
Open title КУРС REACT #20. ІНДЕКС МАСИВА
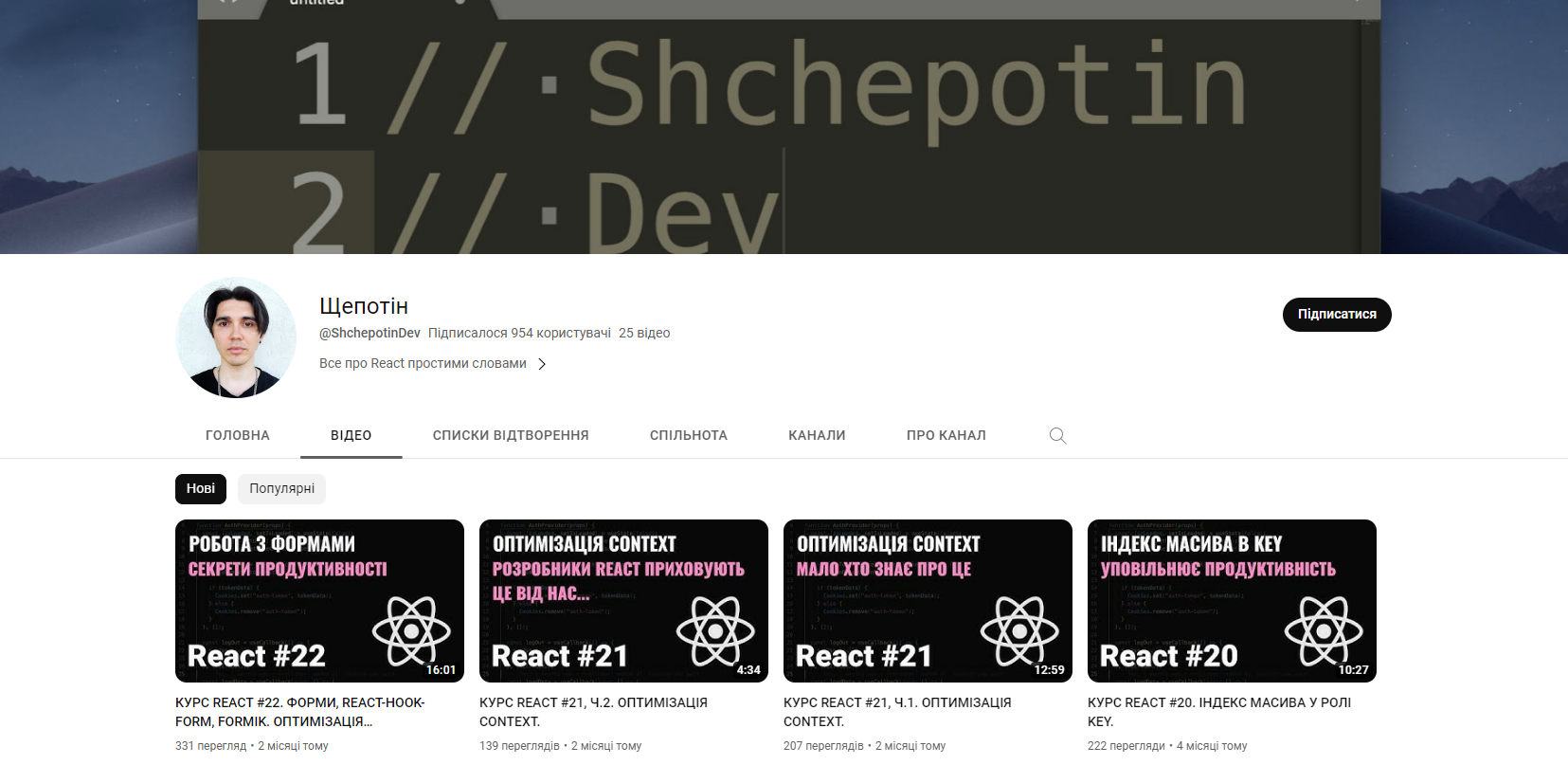click(1219, 712)
